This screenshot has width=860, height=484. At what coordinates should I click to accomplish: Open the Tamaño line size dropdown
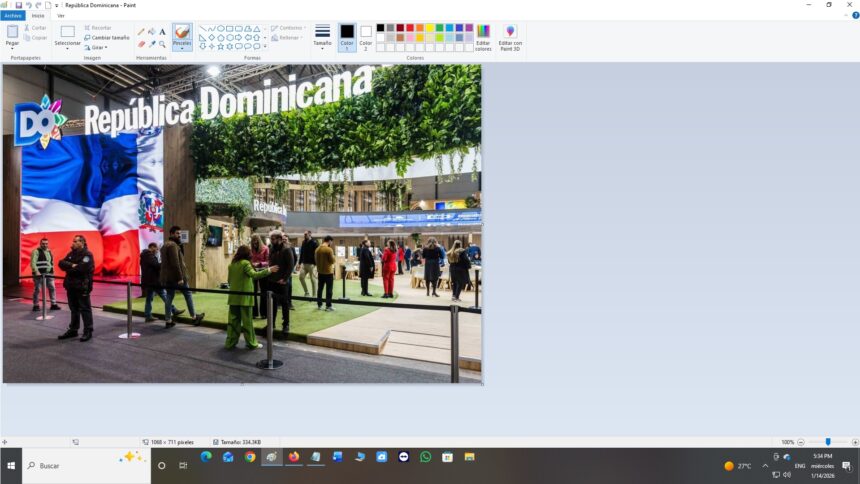(x=322, y=37)
